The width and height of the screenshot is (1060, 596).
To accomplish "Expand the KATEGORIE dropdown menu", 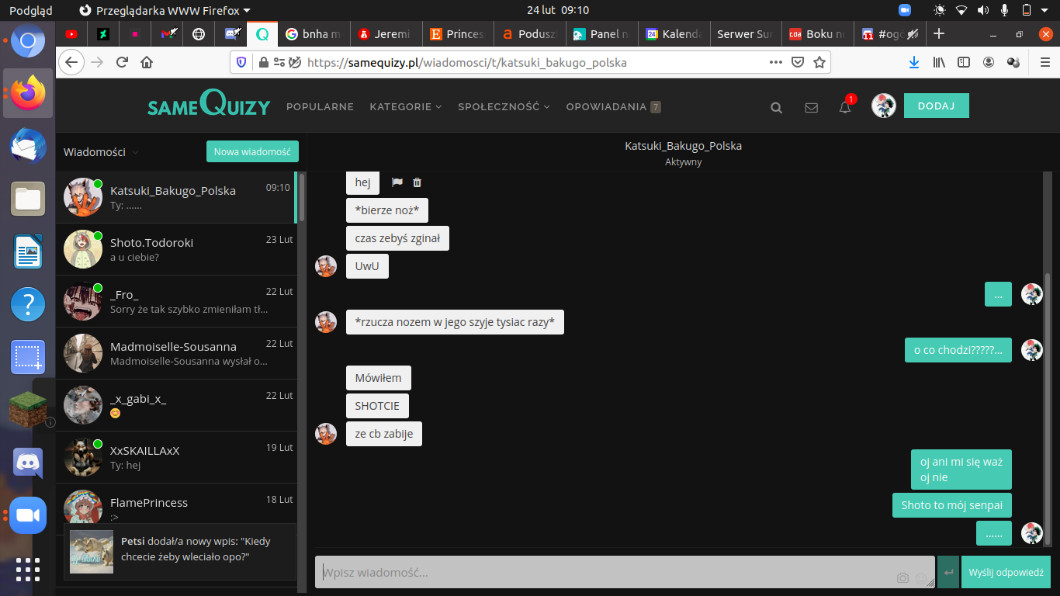I will click(405, 107).
